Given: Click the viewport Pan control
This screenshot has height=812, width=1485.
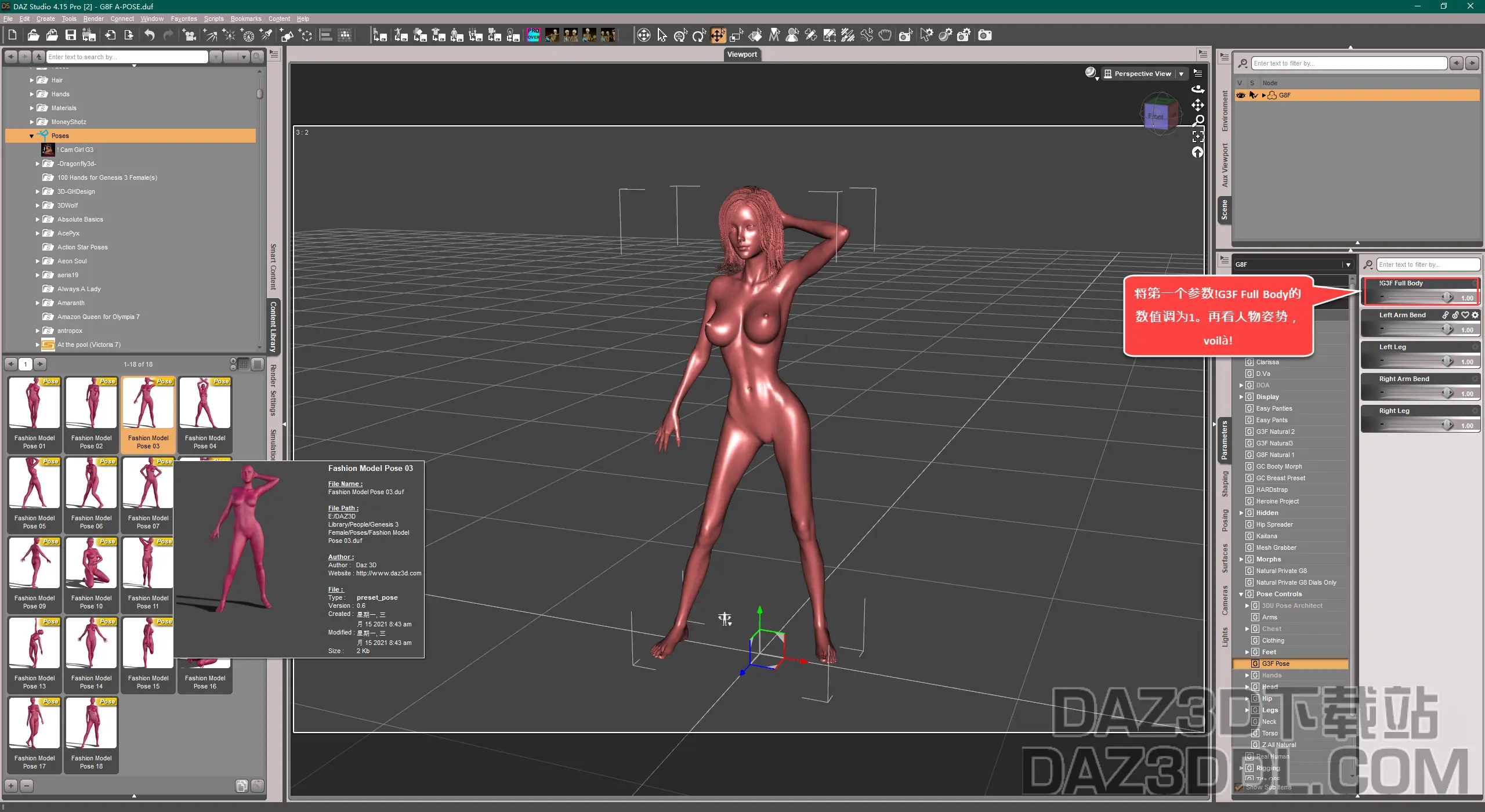Looking at the screenshot, I should 1197,105.
